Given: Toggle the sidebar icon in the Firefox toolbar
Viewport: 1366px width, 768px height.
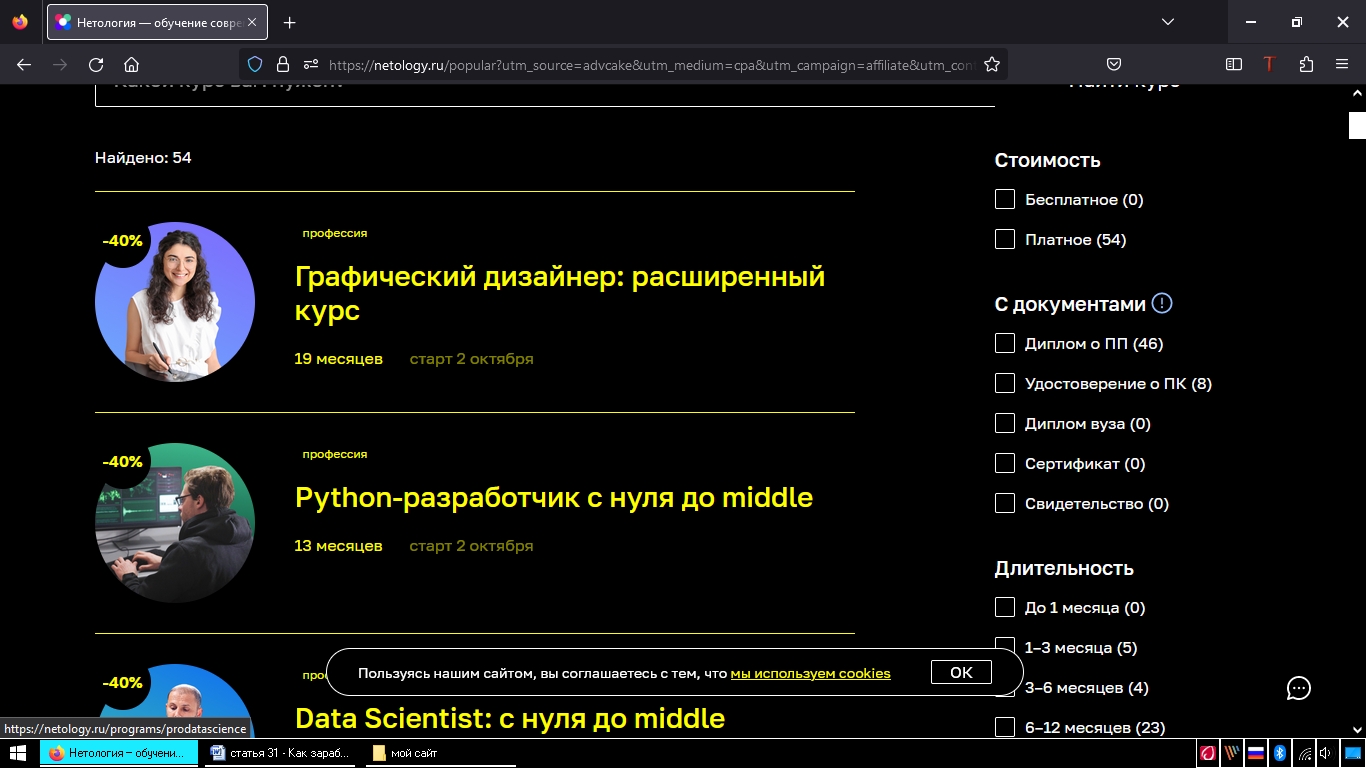Looking at the screenshot, I should (x=1234, y=64).
